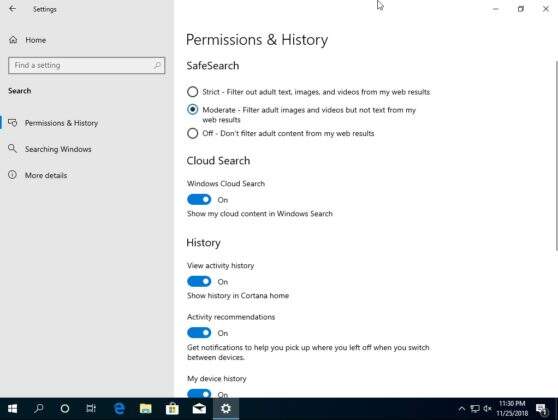Switch off Activity recommendations toggle

[x=199, y=333]
